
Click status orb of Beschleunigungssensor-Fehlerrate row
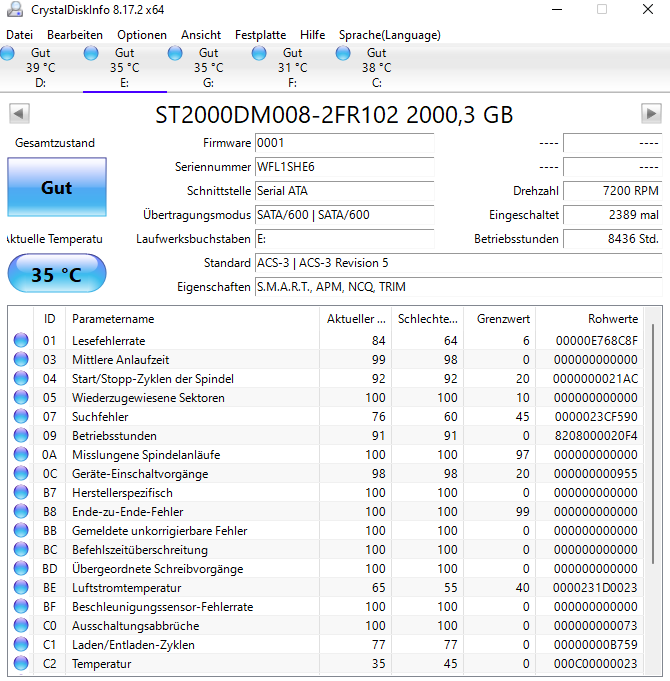coord(21,606)
